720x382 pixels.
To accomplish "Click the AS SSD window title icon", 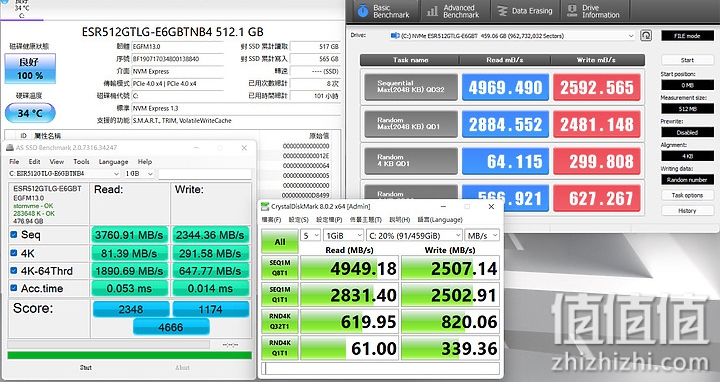I will coord(10,147).
